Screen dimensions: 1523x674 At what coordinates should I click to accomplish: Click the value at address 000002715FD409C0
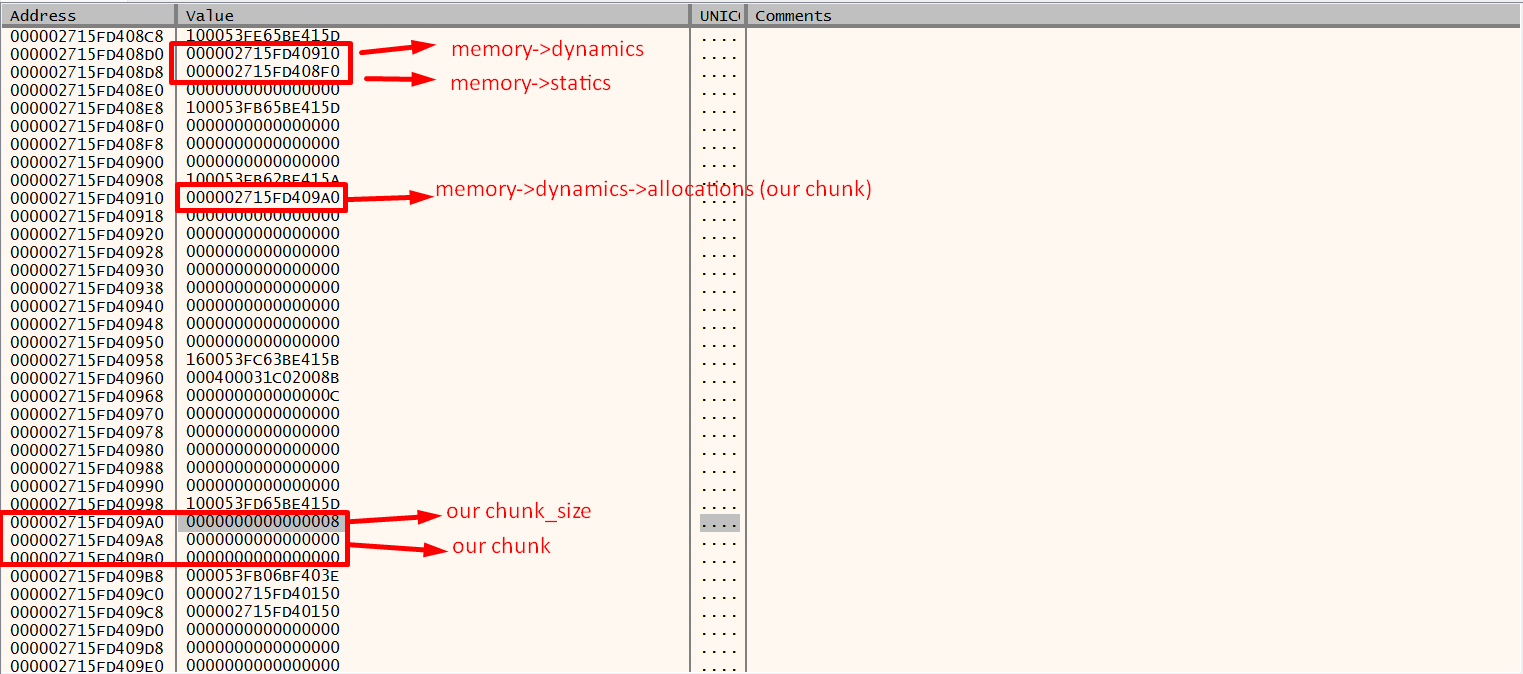pyautogui.click(x=263, y=594)
